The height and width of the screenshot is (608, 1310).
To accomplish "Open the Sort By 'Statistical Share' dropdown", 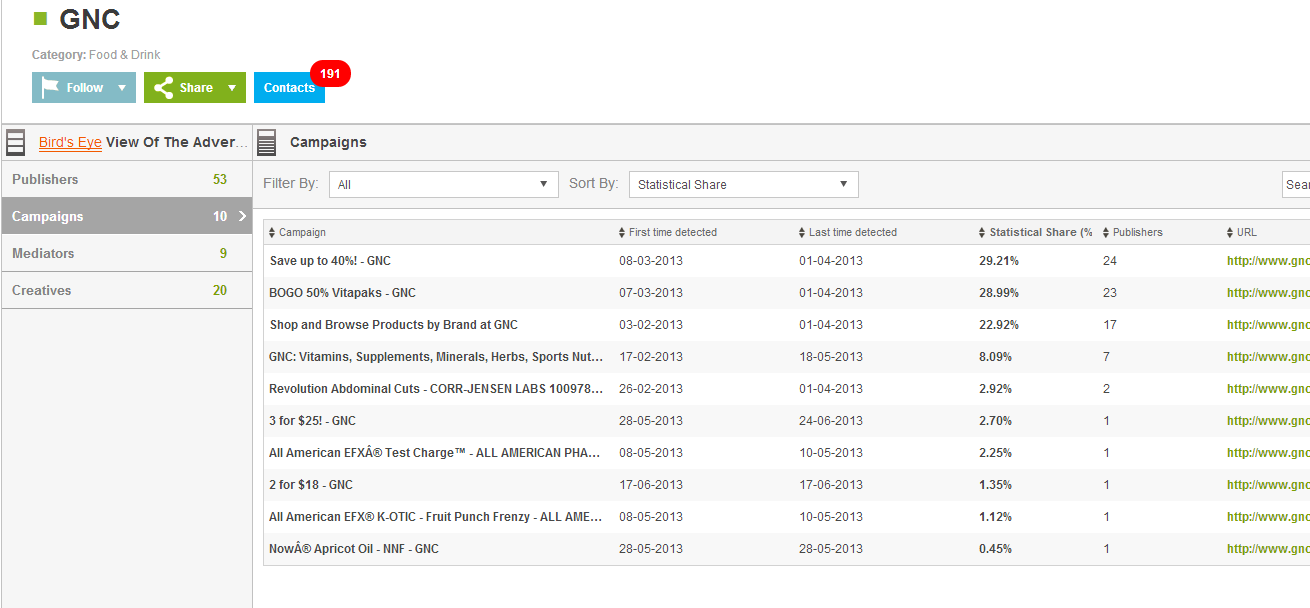I will (744, 184).
